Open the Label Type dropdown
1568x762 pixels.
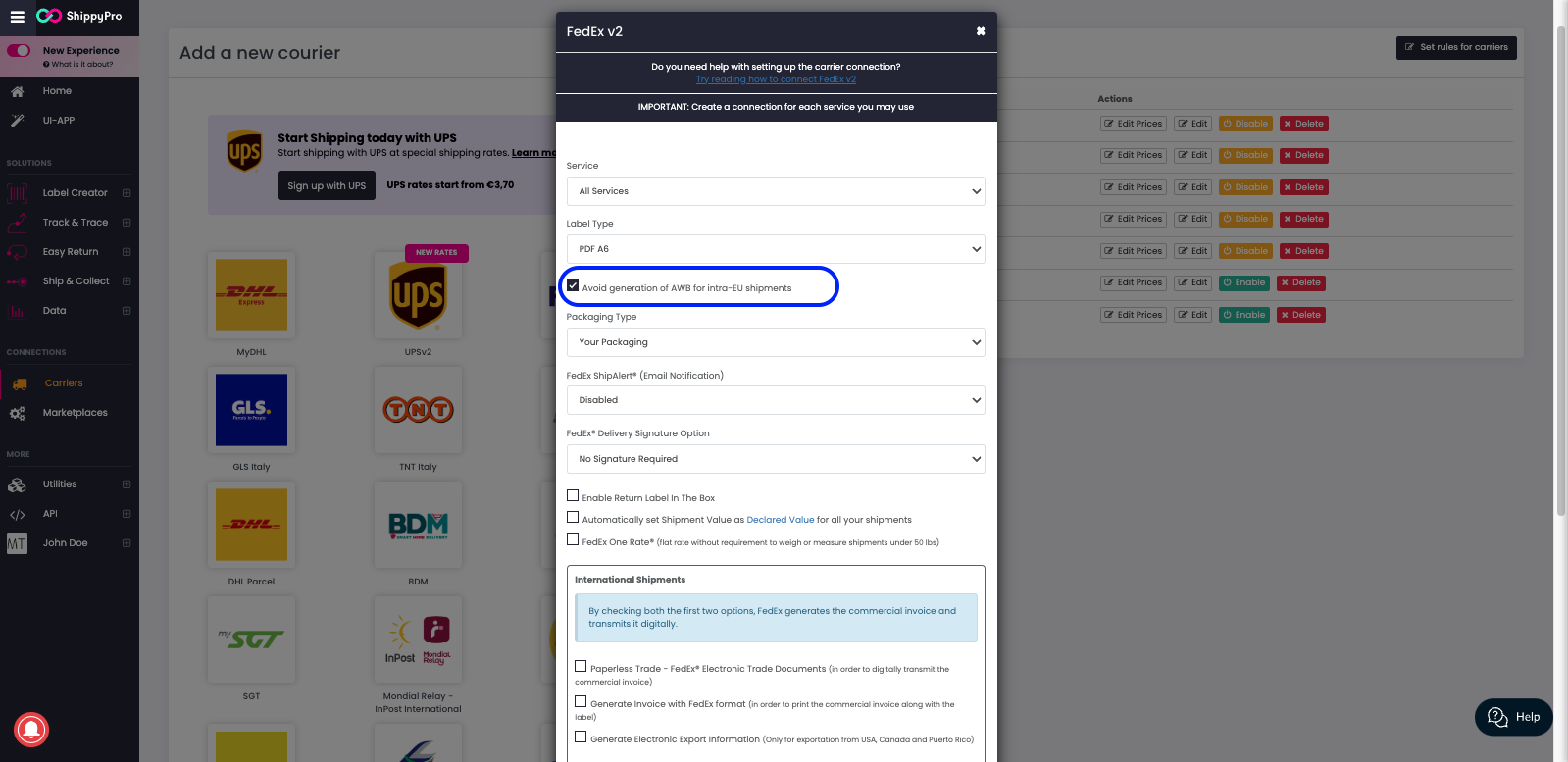click(x=776, y=249)
